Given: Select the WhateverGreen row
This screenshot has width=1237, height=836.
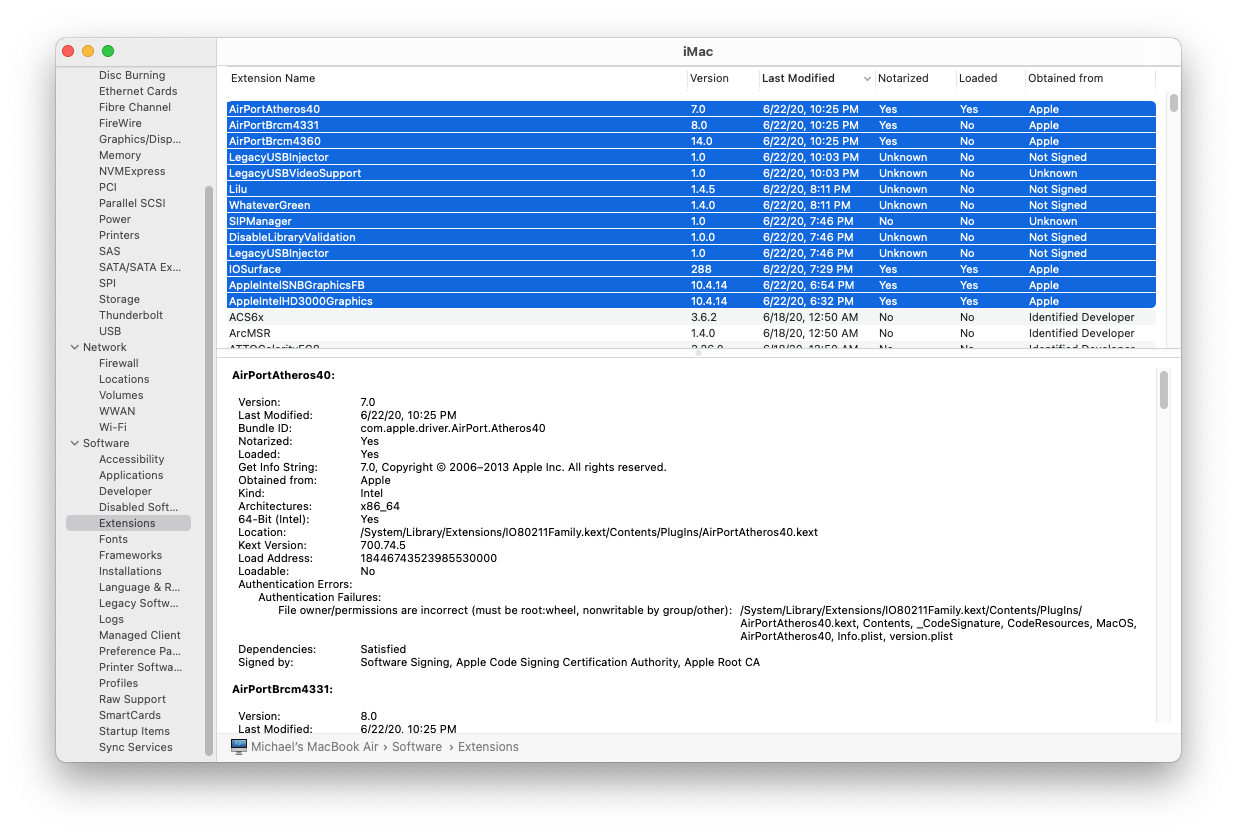Looking at the screenshot, I should click(x=691, y=205).
